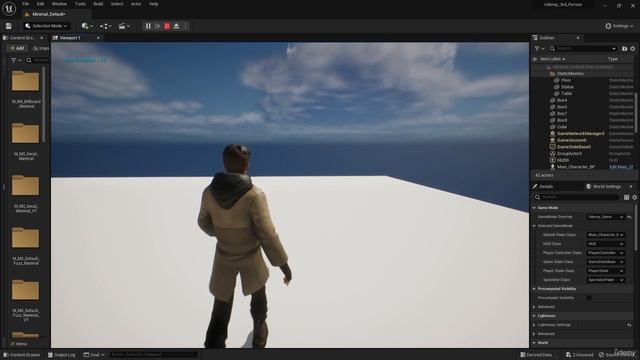Click the Content Browser search magnifier icon

[29, 60]
